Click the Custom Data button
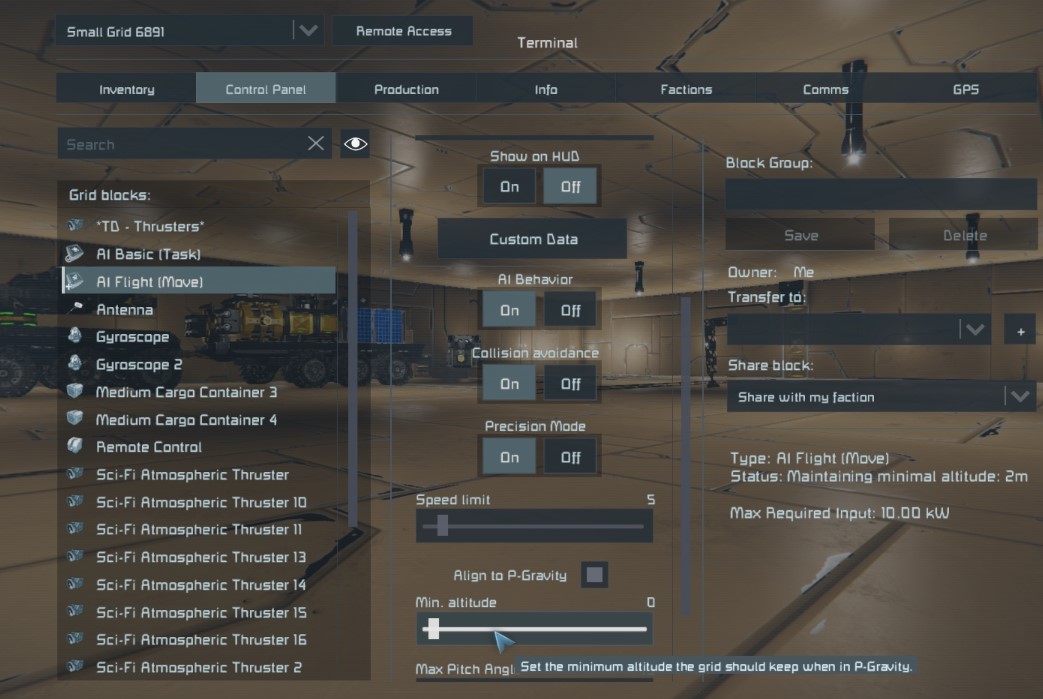Screen dimensions: 1043x699 click(x=533, y=239)
